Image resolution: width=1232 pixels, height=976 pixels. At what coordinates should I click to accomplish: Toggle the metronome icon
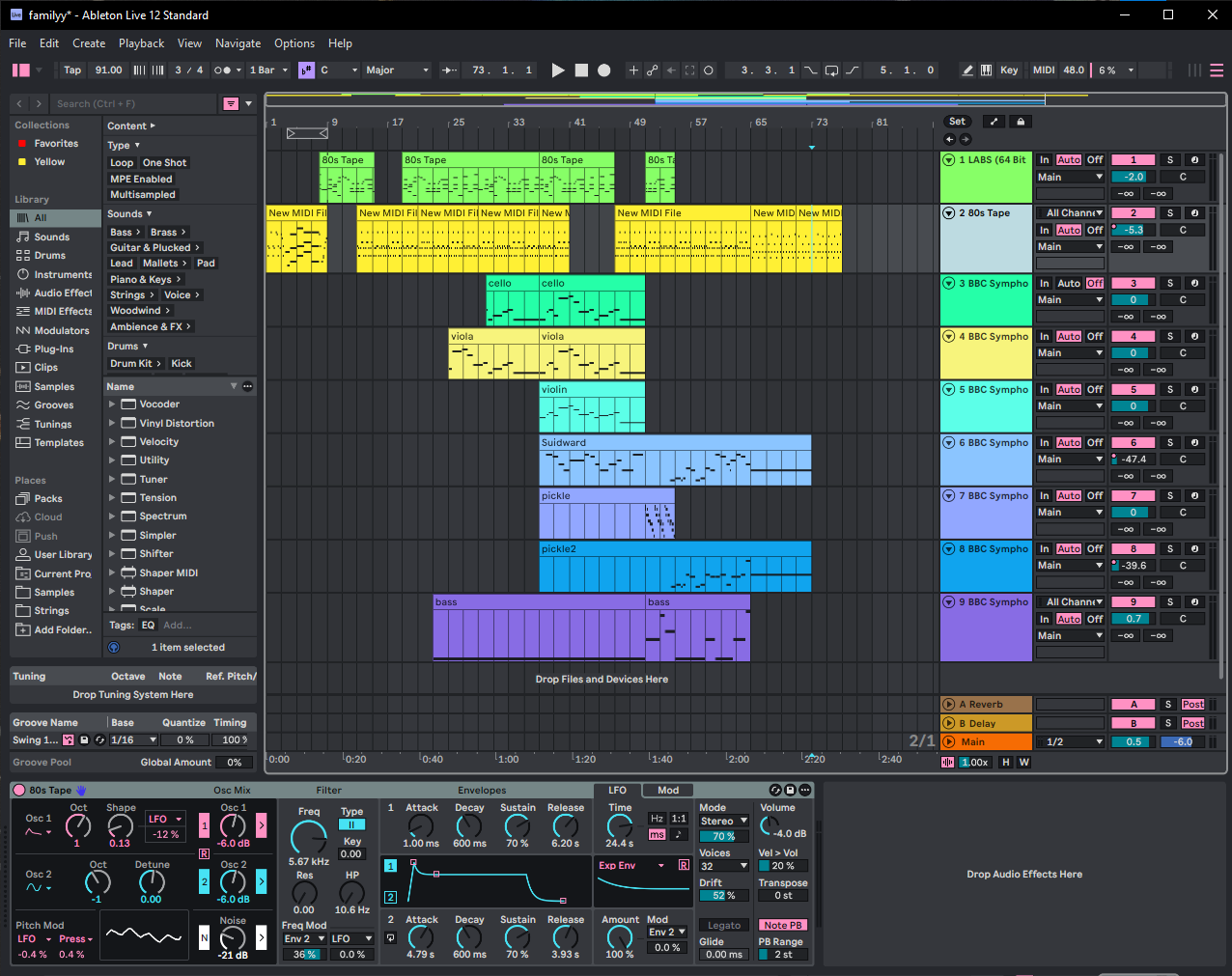[x=227, y=70]
